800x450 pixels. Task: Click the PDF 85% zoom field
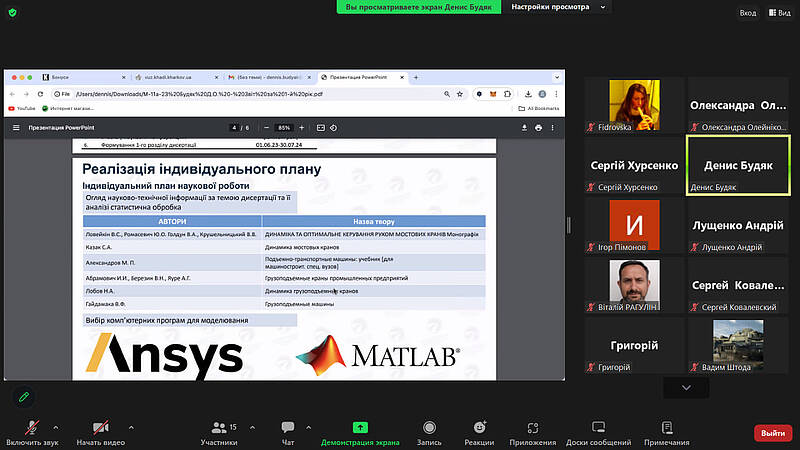284,128
